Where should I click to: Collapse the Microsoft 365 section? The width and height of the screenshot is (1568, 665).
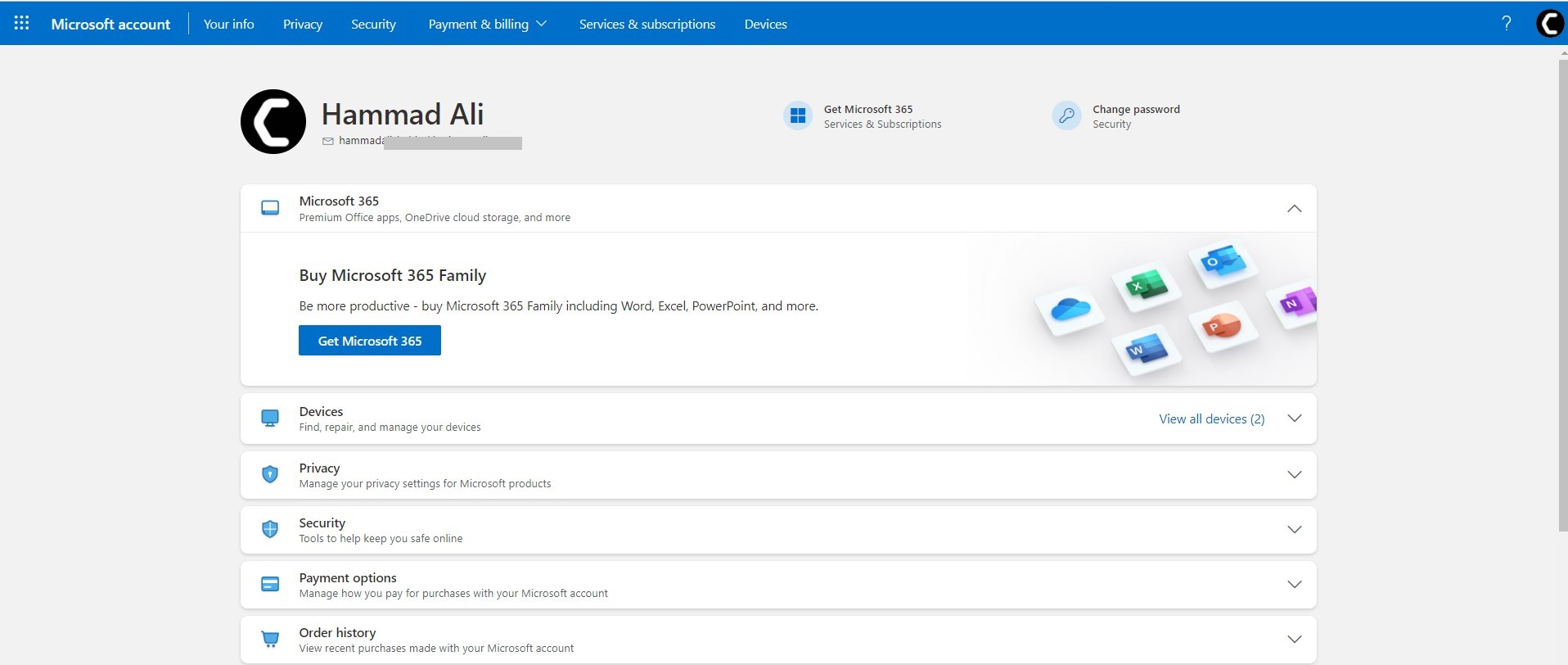(x=1294, y=208)
